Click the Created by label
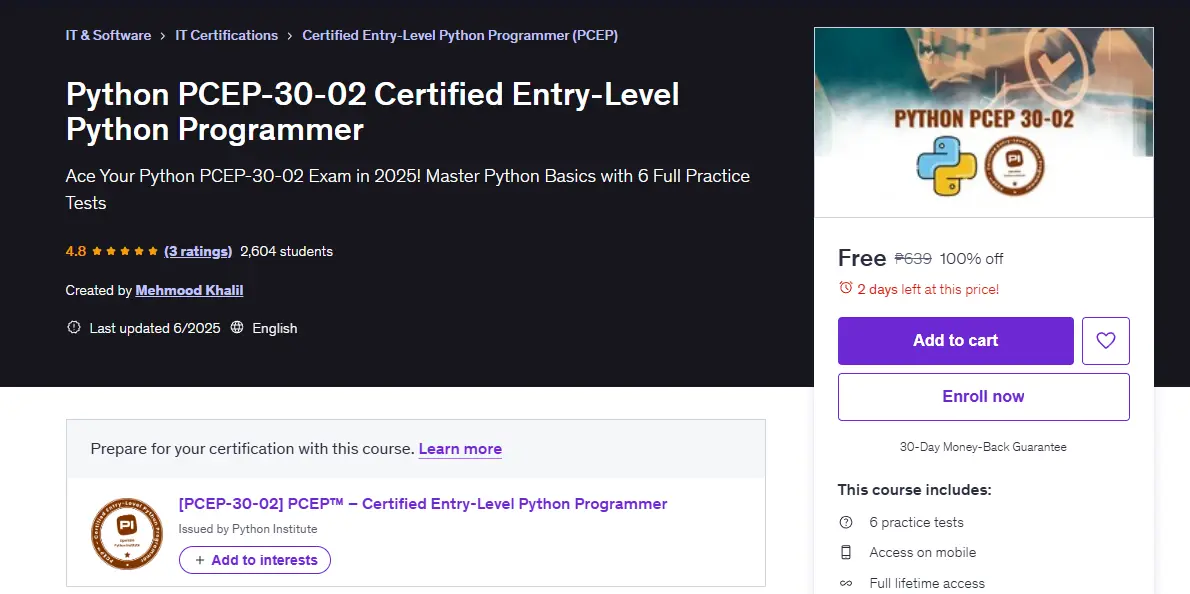 point(99,290)
